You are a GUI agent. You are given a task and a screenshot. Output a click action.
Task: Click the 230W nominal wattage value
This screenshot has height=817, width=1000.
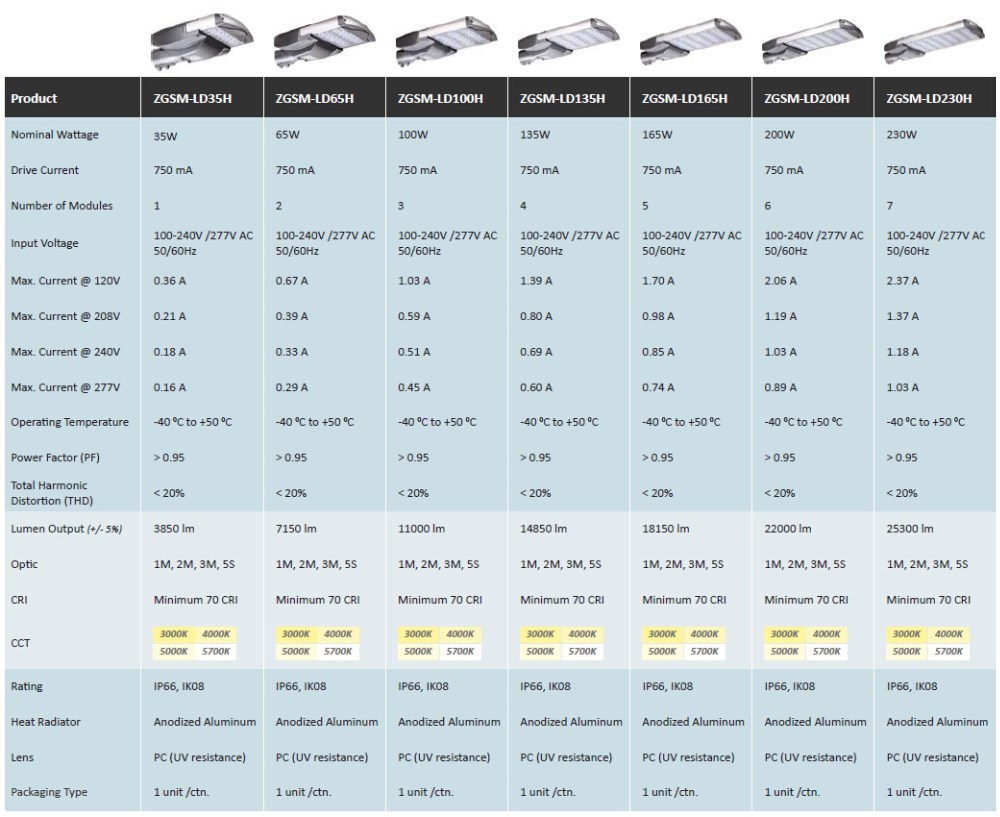pyautogui.click(x=902, y=135)
